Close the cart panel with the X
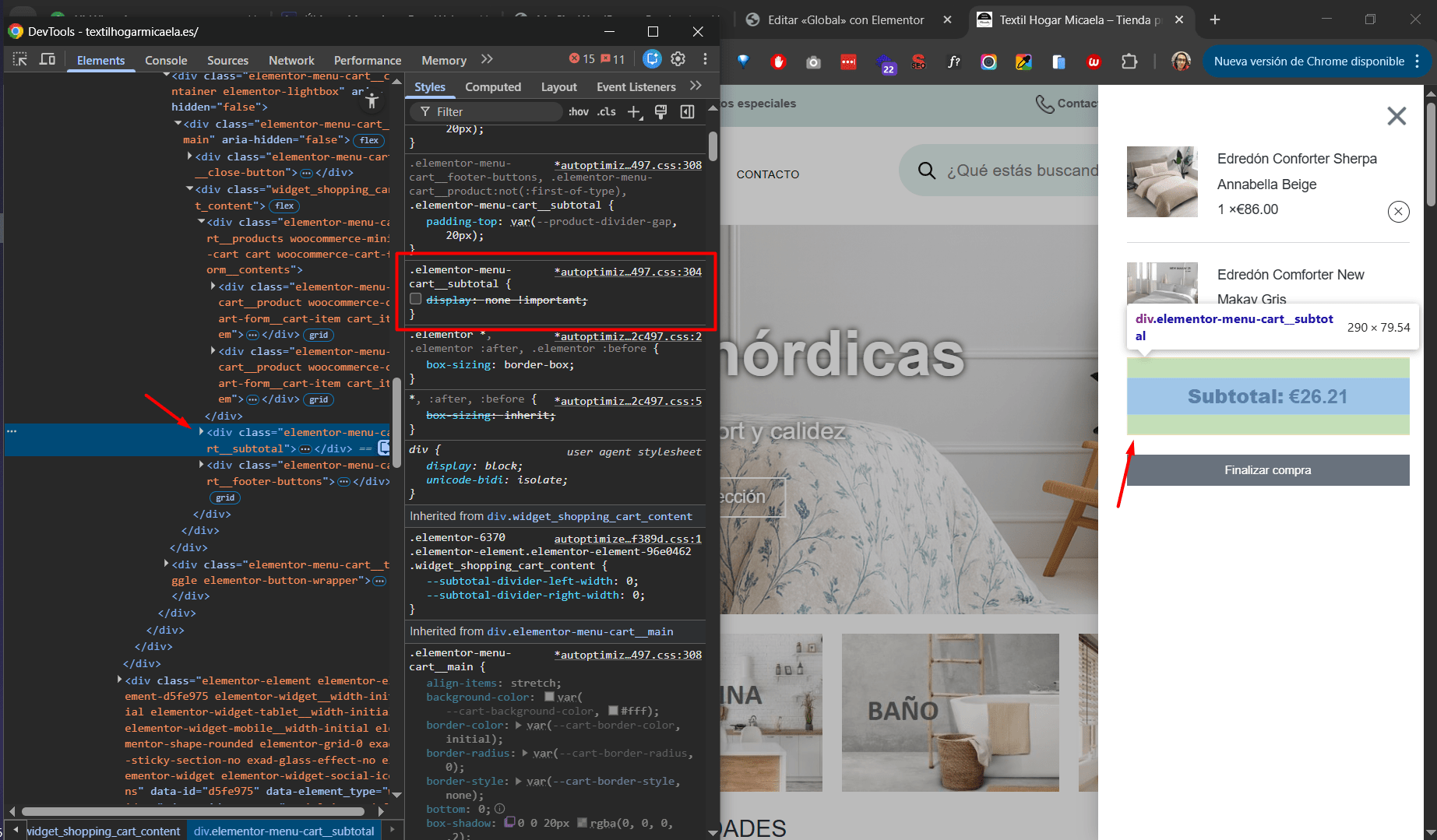The height and width of the screenshot is (840, 1437). (1396, 116)
